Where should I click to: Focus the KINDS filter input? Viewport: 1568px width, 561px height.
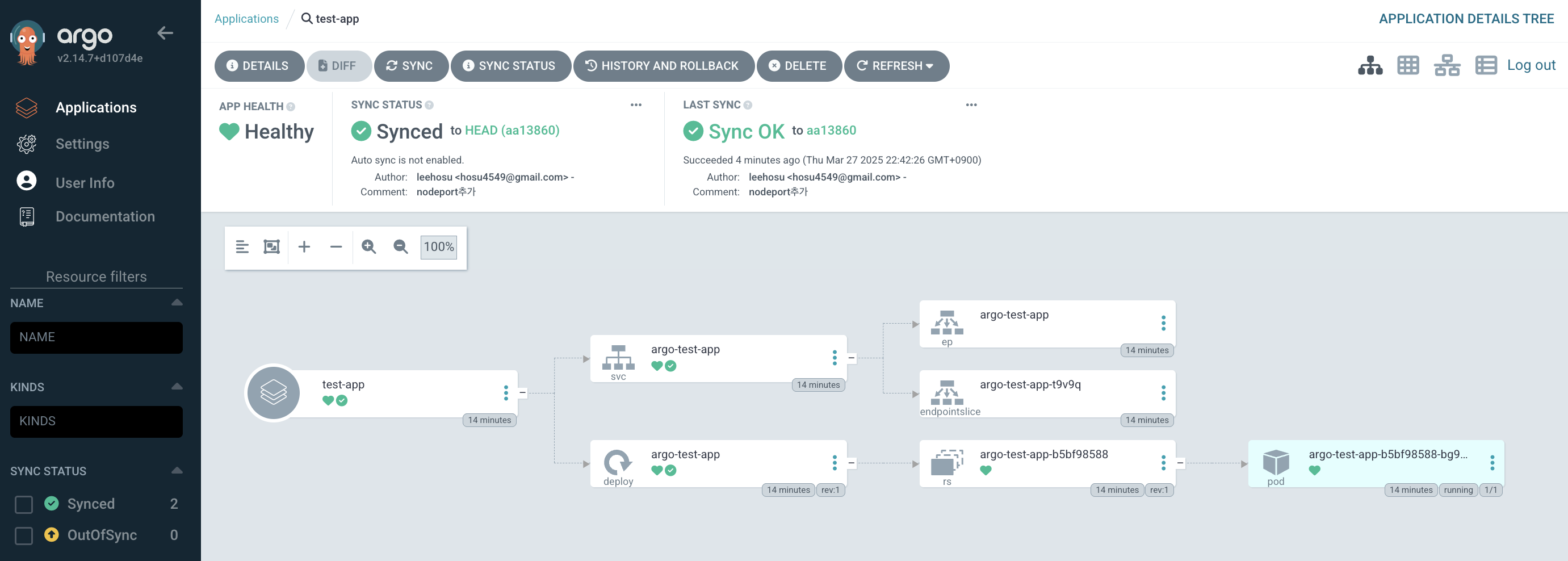(96, 421)
